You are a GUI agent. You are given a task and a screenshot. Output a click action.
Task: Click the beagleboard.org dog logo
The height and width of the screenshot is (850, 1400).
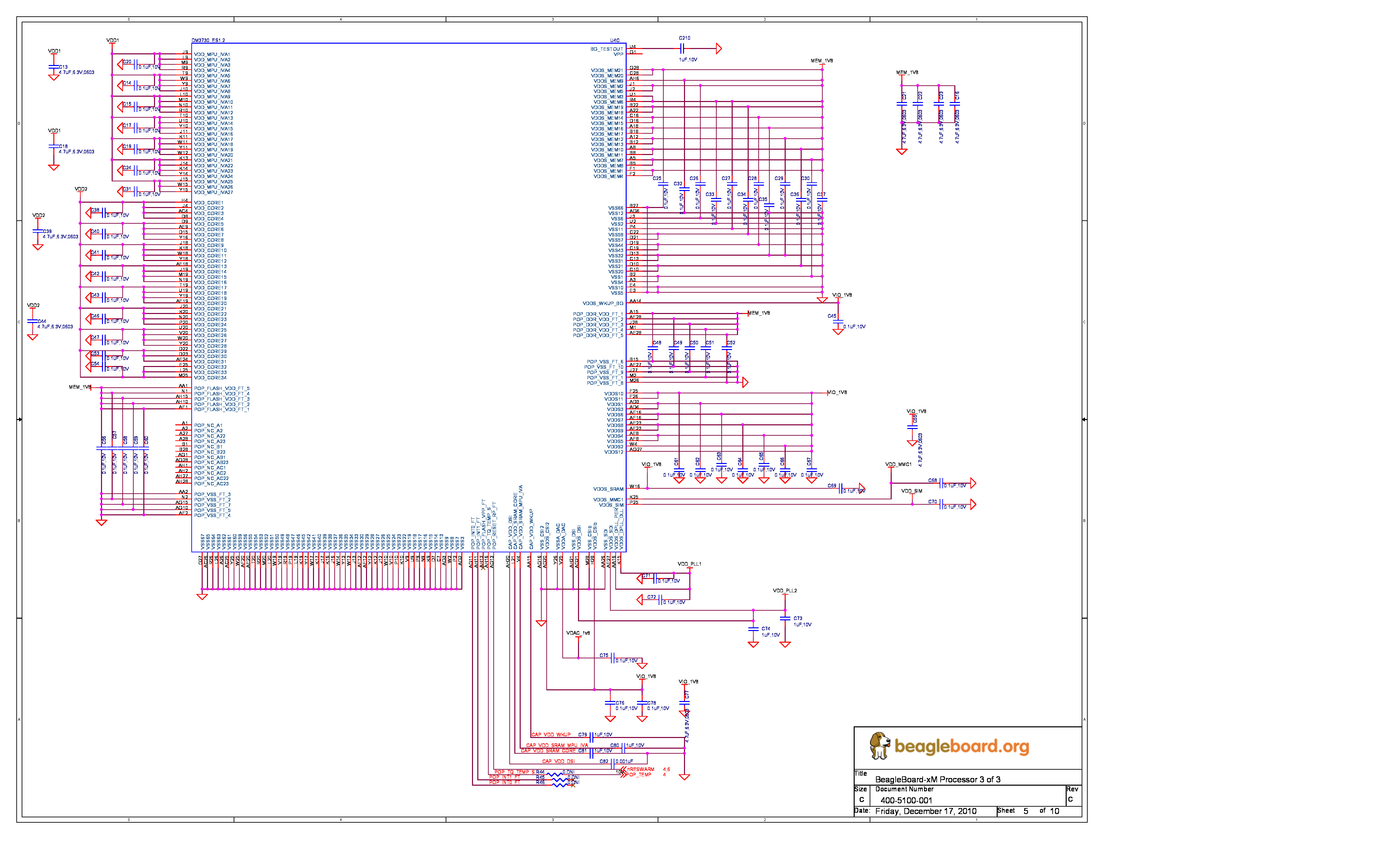(880, 745)
